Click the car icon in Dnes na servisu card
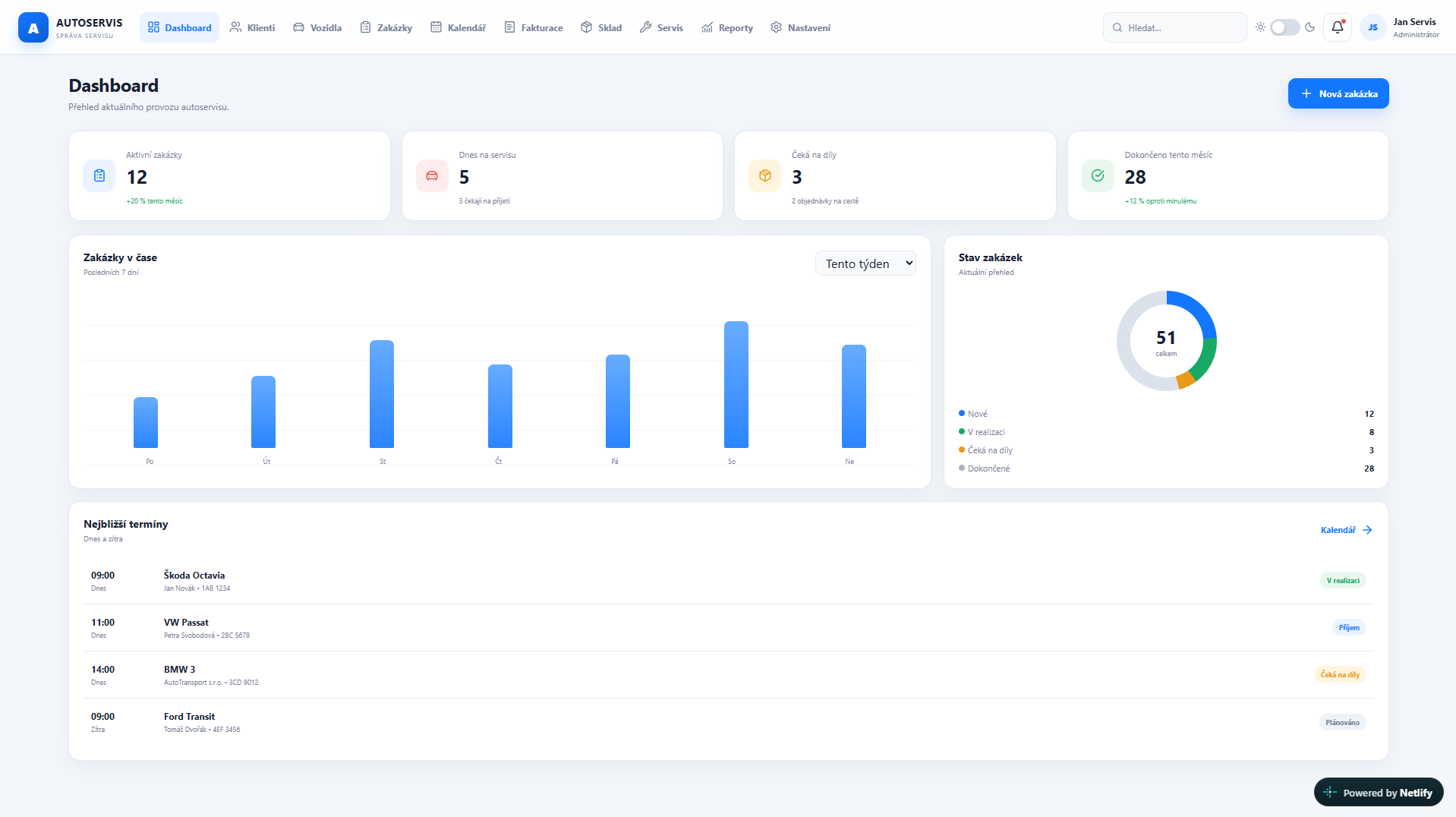This screenshot has height=817, width=1456. (432, 176)
